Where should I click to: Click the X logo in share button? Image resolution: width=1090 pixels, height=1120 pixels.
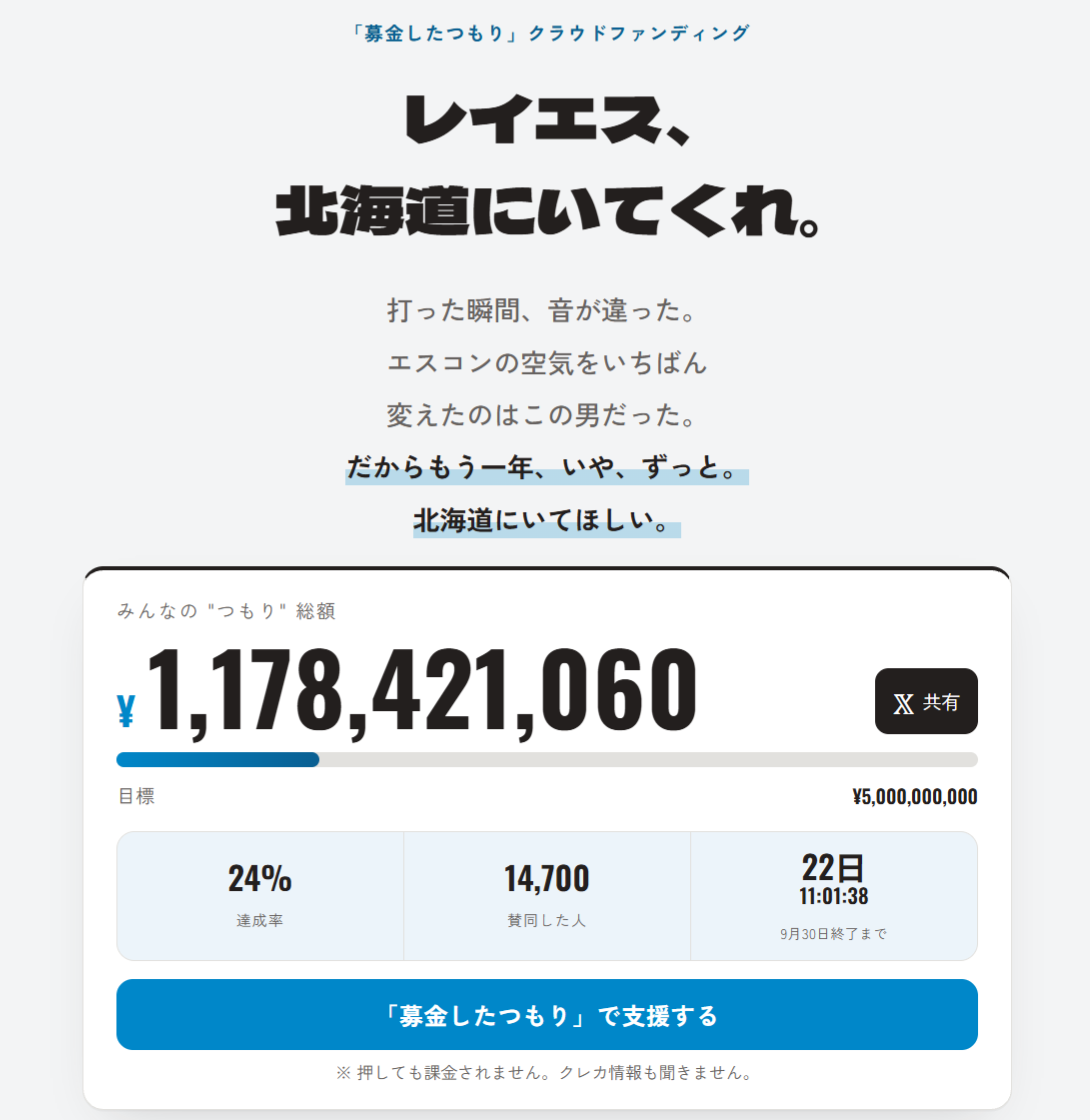[904, 704]
